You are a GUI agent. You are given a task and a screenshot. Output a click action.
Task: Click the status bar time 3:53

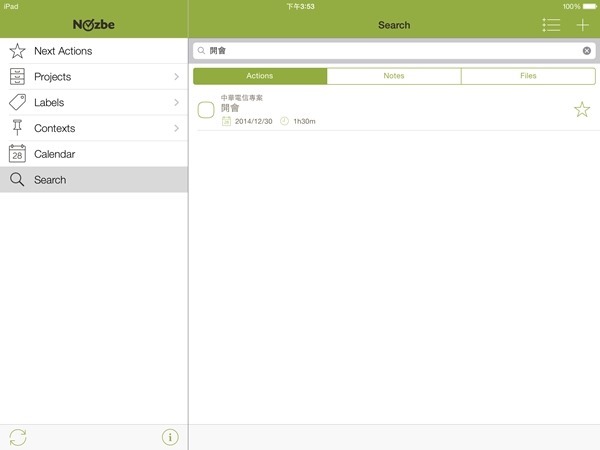[301, 7]
